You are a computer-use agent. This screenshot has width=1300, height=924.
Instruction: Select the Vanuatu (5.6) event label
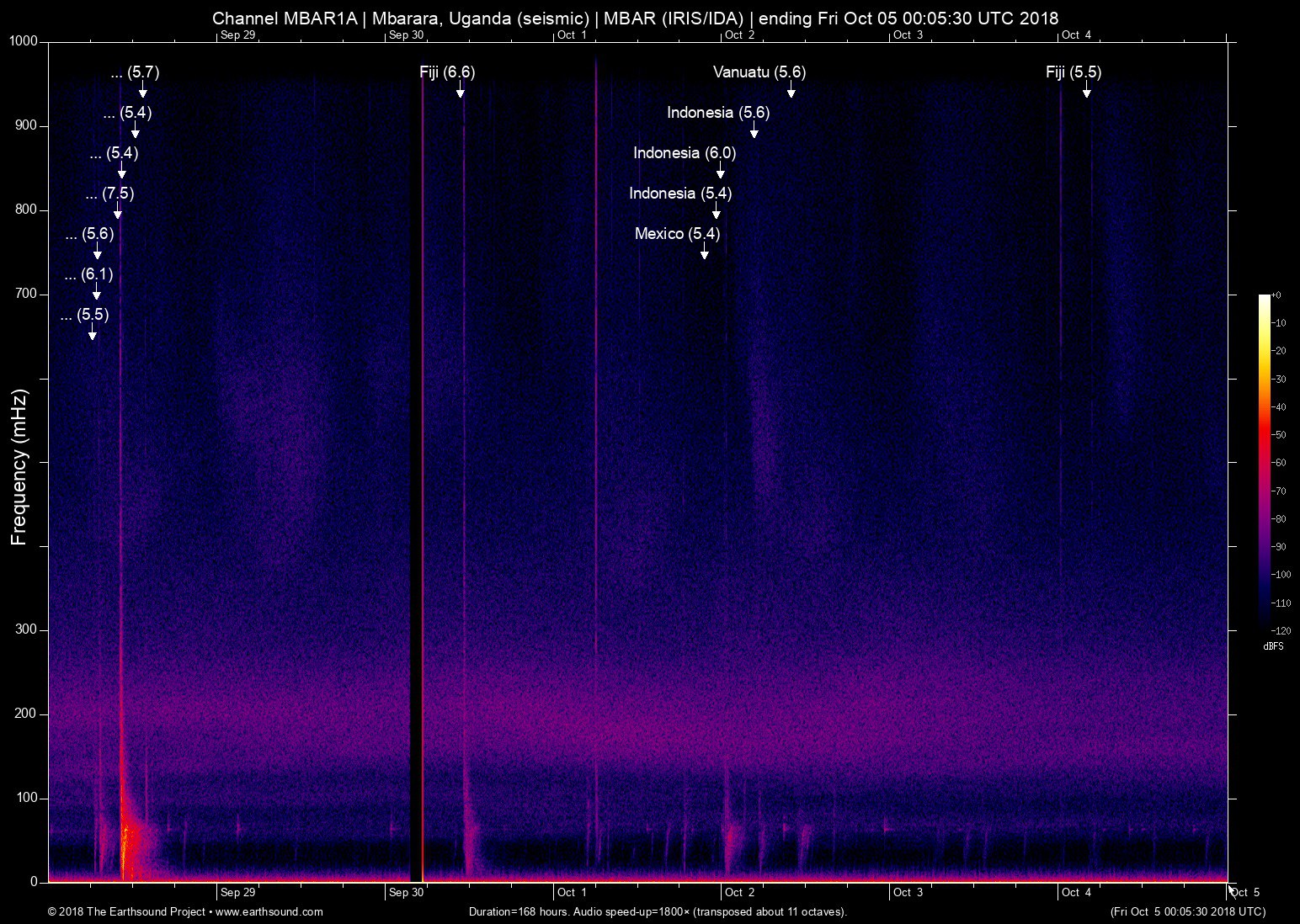coord(759,72)
